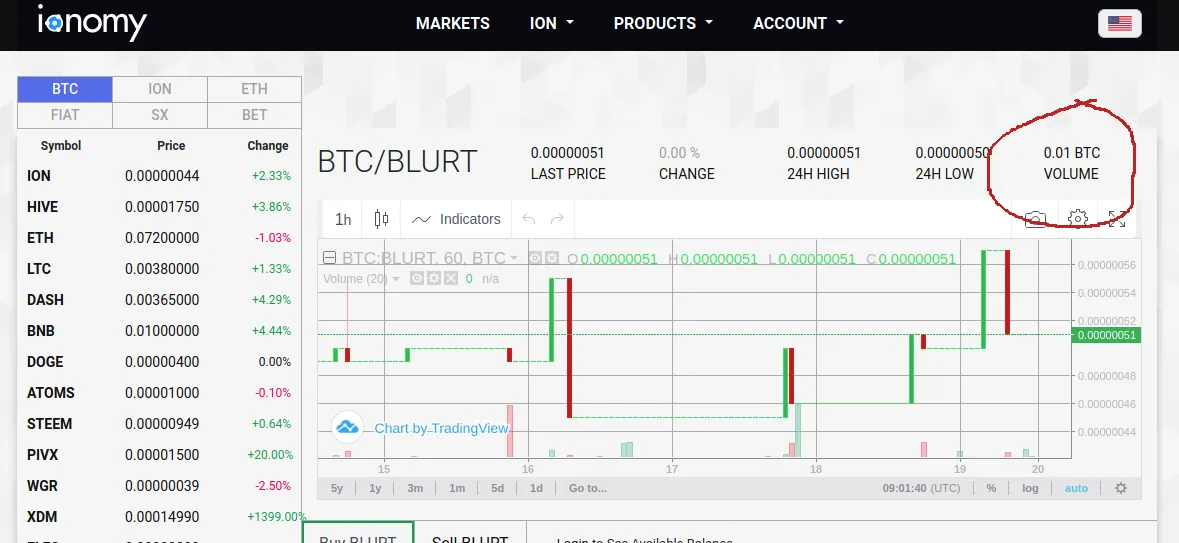Image resolution: width=1179 pixels, height=543 pixels.
Task: Hide the BTC:BLURT series via eye icon
Action: tap(535, 259)
